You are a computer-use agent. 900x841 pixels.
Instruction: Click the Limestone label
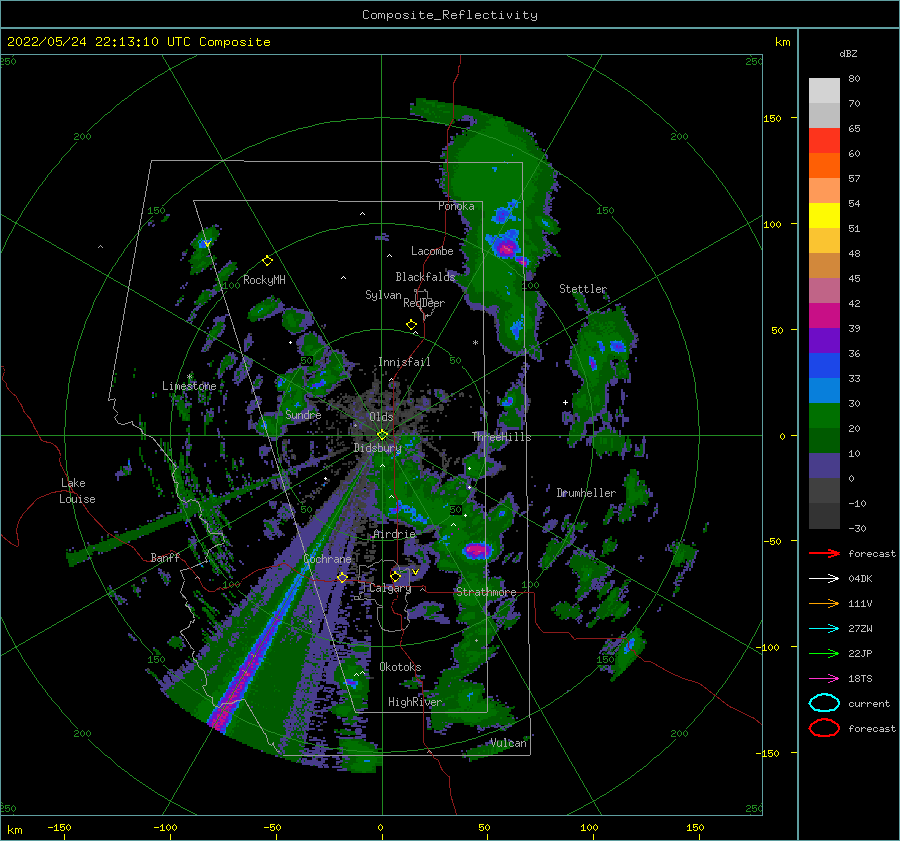tap(189, 386)
